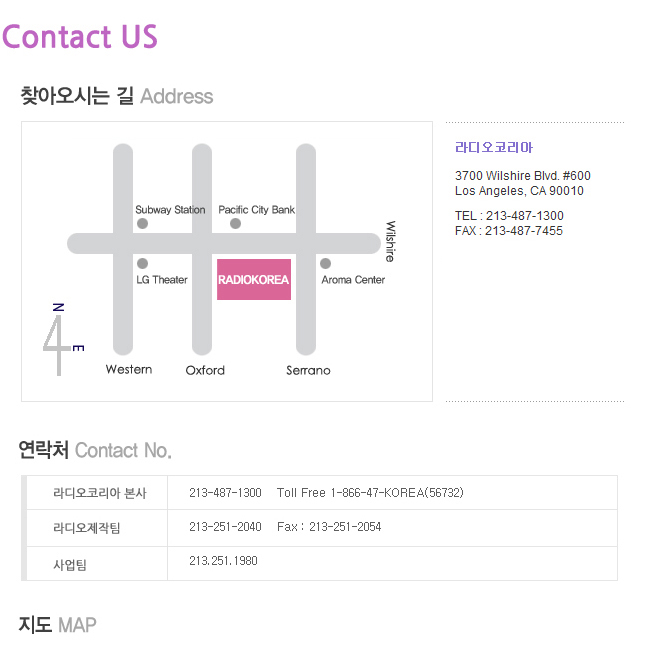The height and width of the screenshot is (654, 645).
Task: Click the north-east compass icon
Action: tap(63, 340)
